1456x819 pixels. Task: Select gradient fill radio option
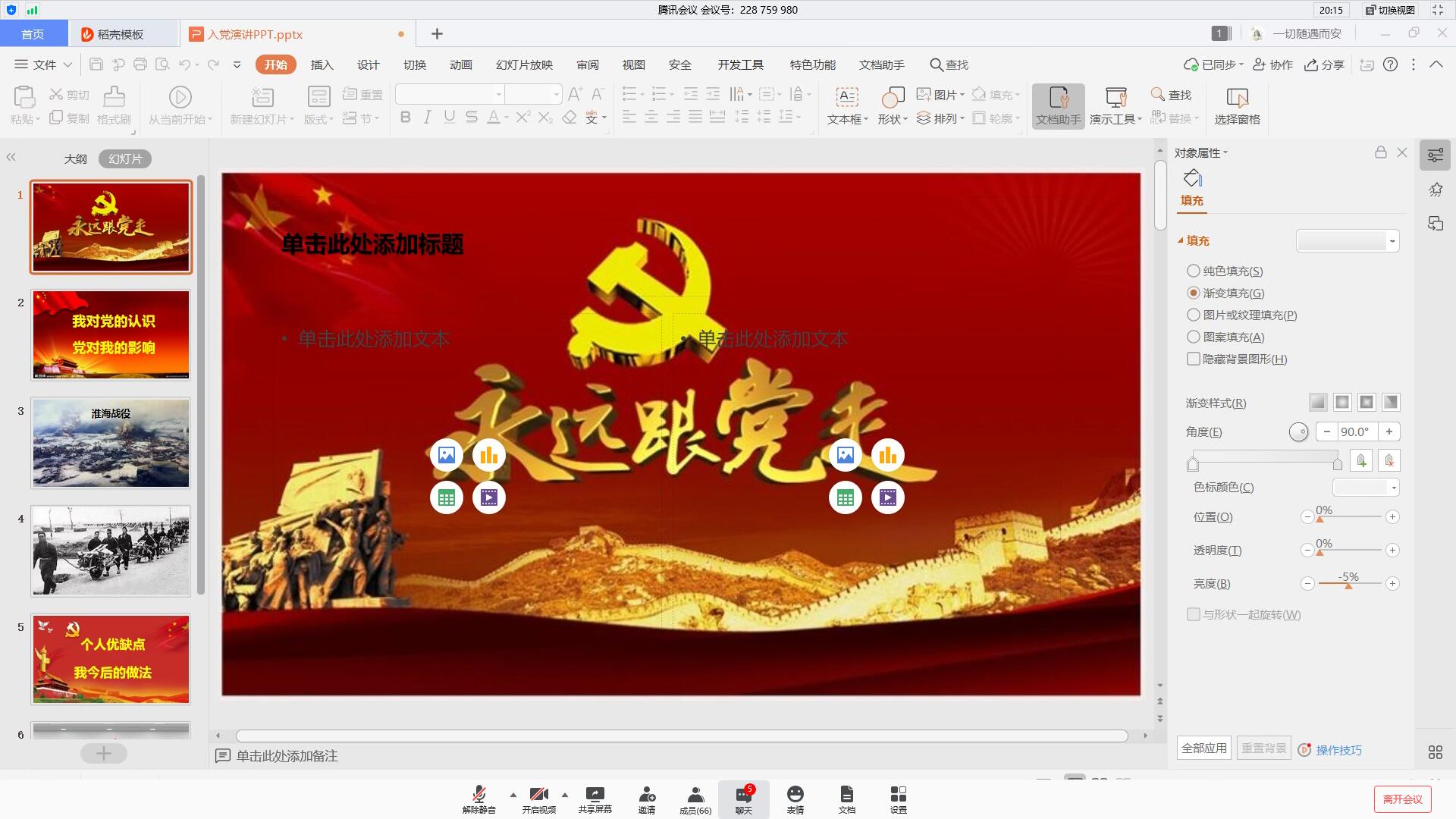pyautogui.click(x=1194, y=293)
